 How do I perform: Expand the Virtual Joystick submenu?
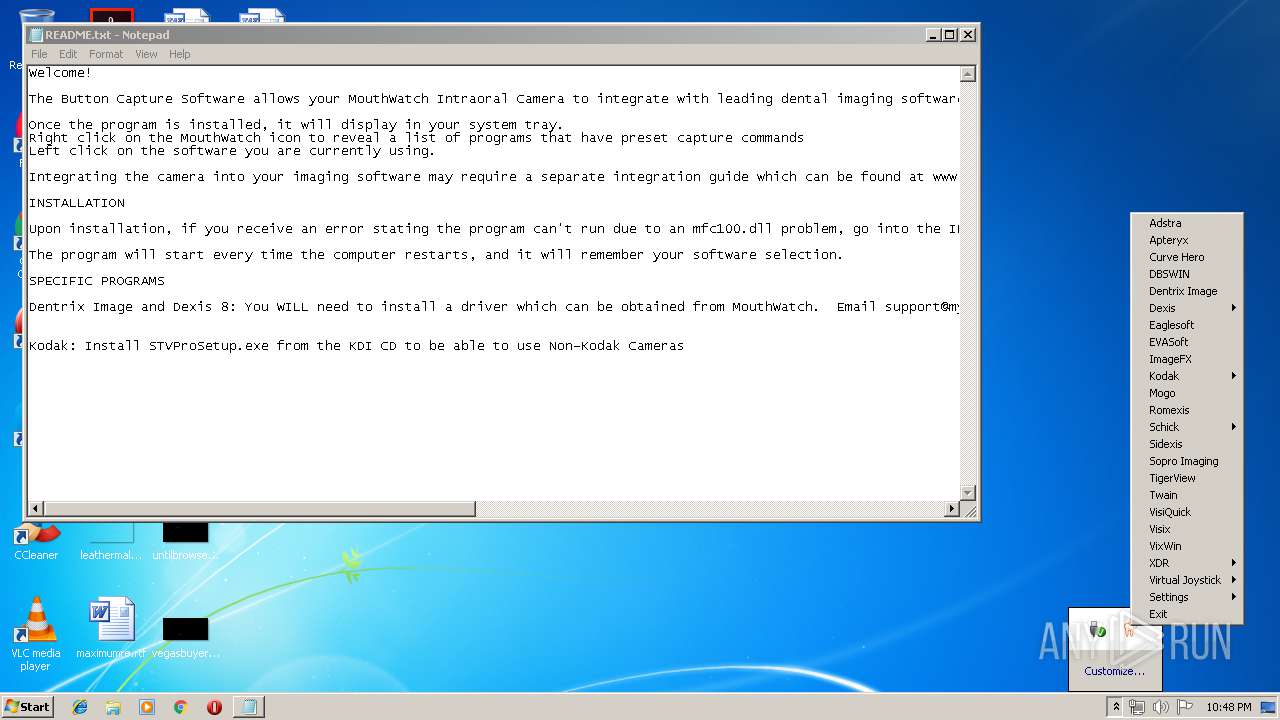(1187, 580)
